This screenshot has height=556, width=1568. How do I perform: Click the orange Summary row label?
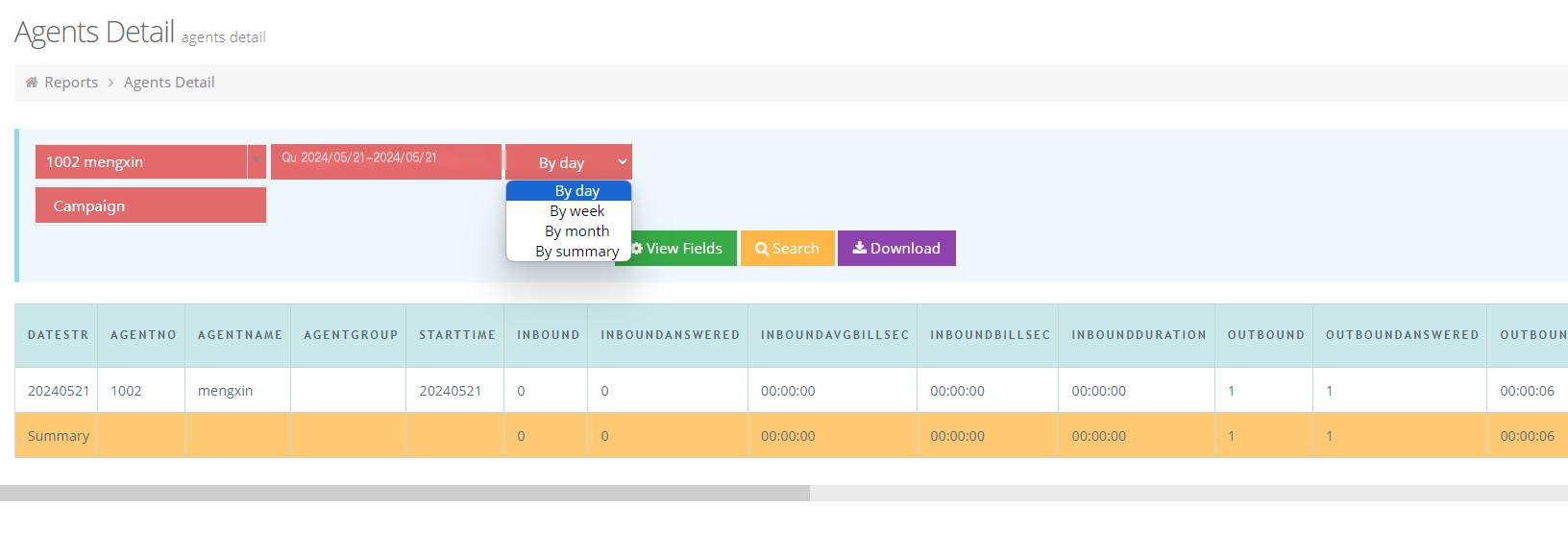click(x=59, y=436)
